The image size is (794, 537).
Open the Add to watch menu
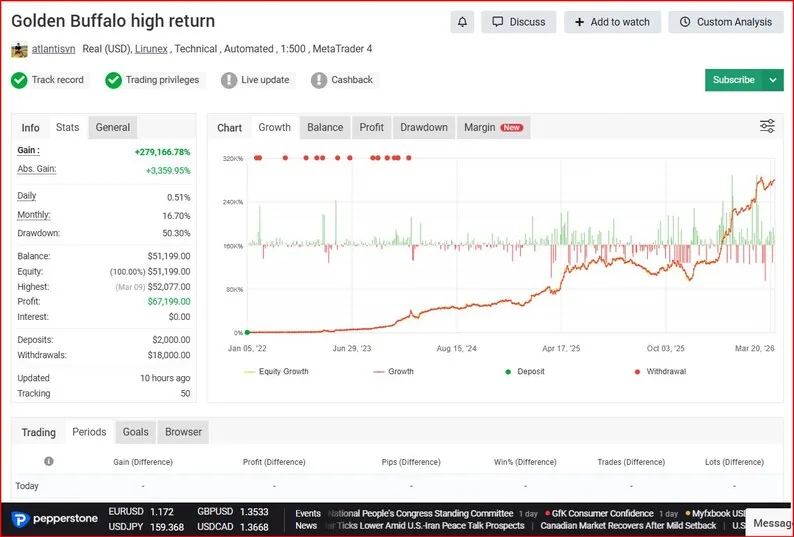tap(612, 22)
